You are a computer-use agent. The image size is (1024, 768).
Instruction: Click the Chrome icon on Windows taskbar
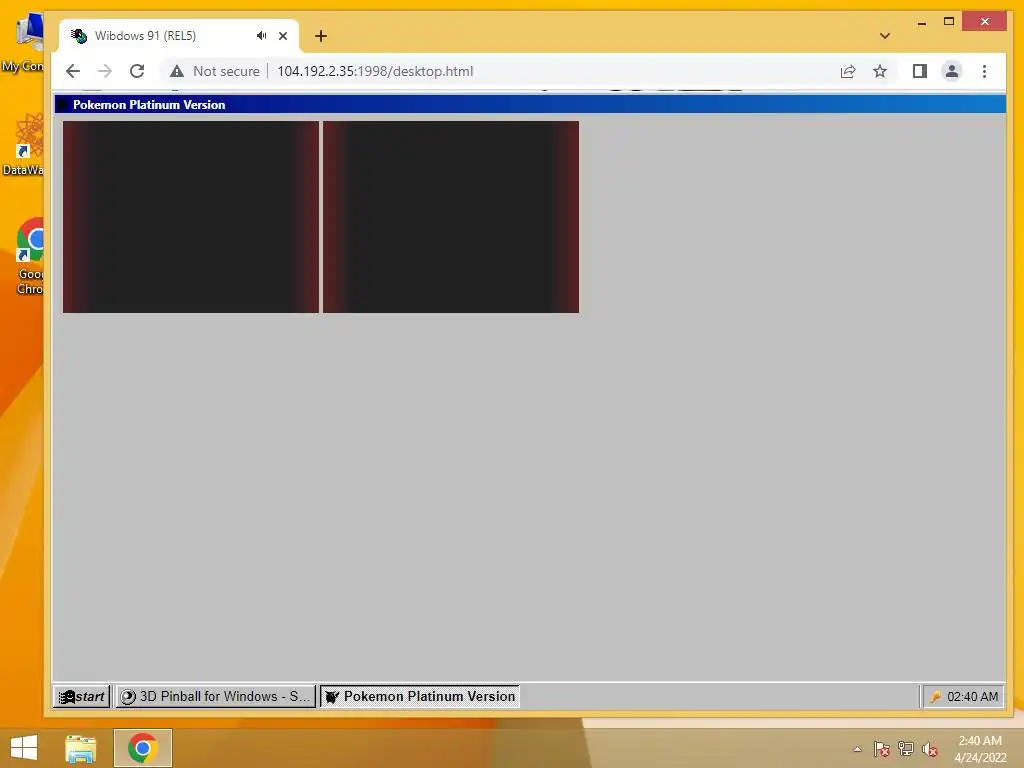click(x=142, y=748)
